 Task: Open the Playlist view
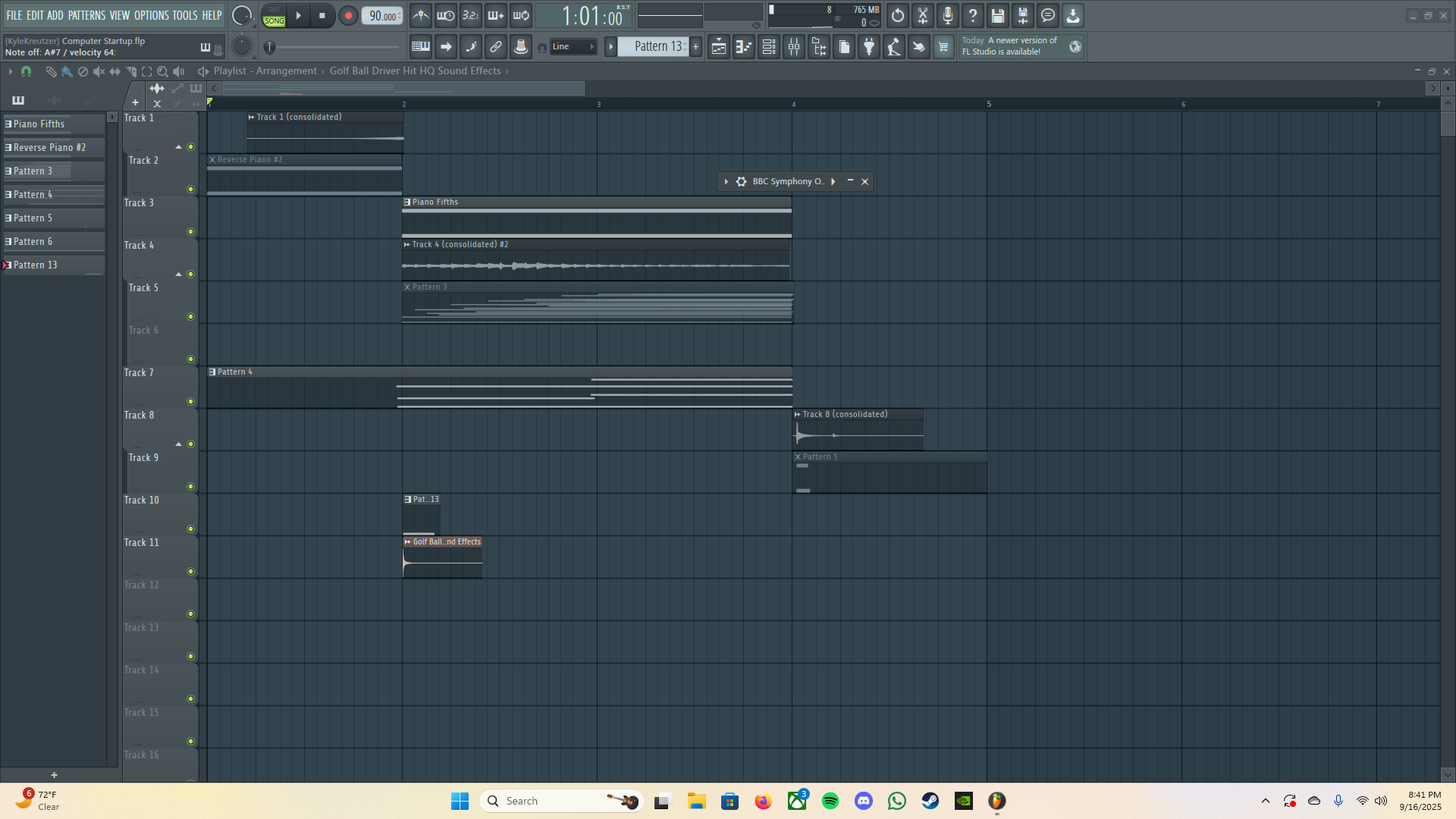pos(719,47)
